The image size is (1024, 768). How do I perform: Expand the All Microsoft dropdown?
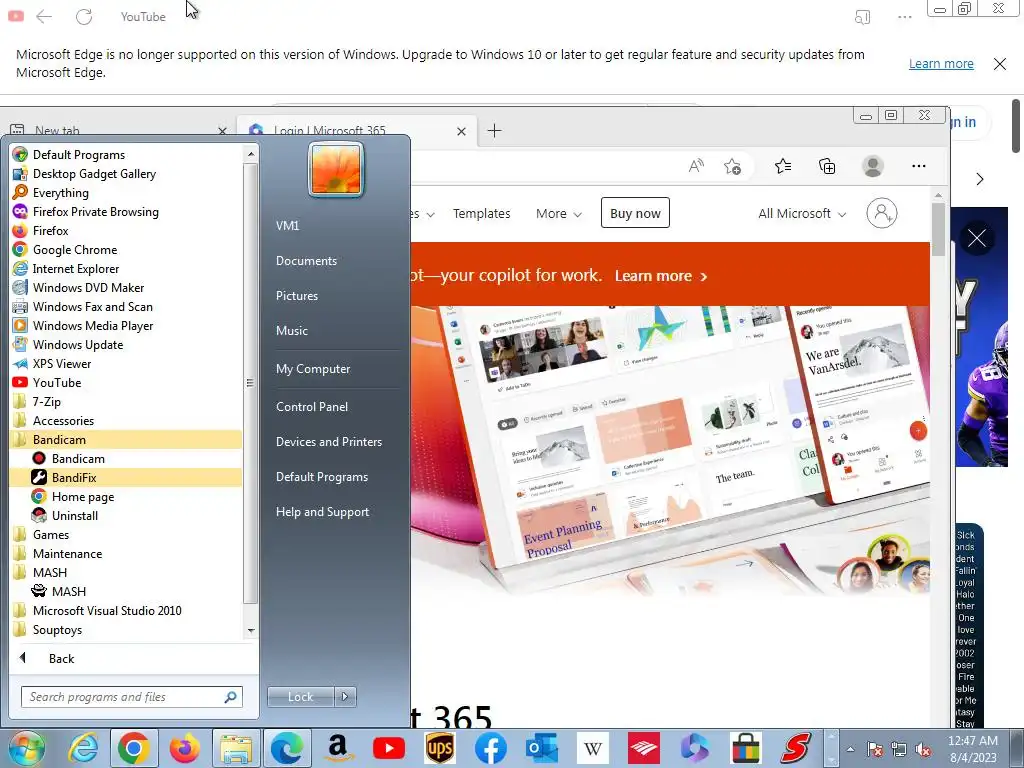point(802,214)
